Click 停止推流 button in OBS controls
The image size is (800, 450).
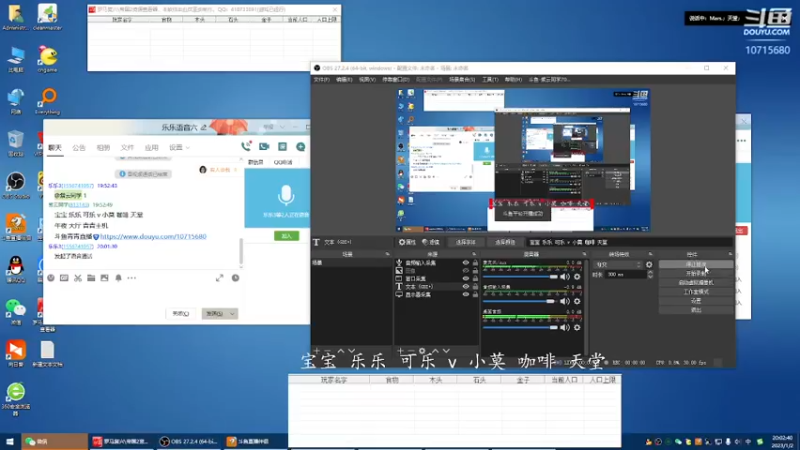tap(696, 264)
